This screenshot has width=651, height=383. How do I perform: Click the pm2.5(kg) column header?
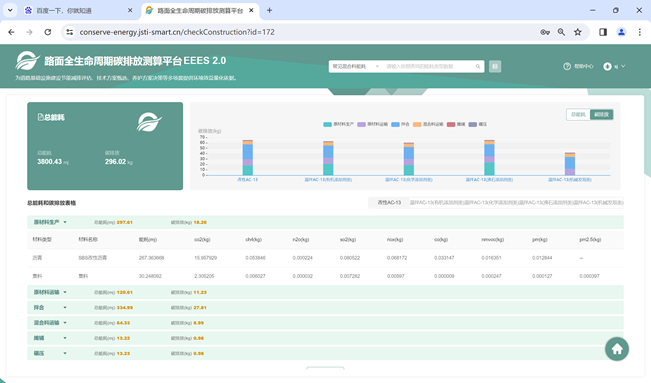click(590, 240)
